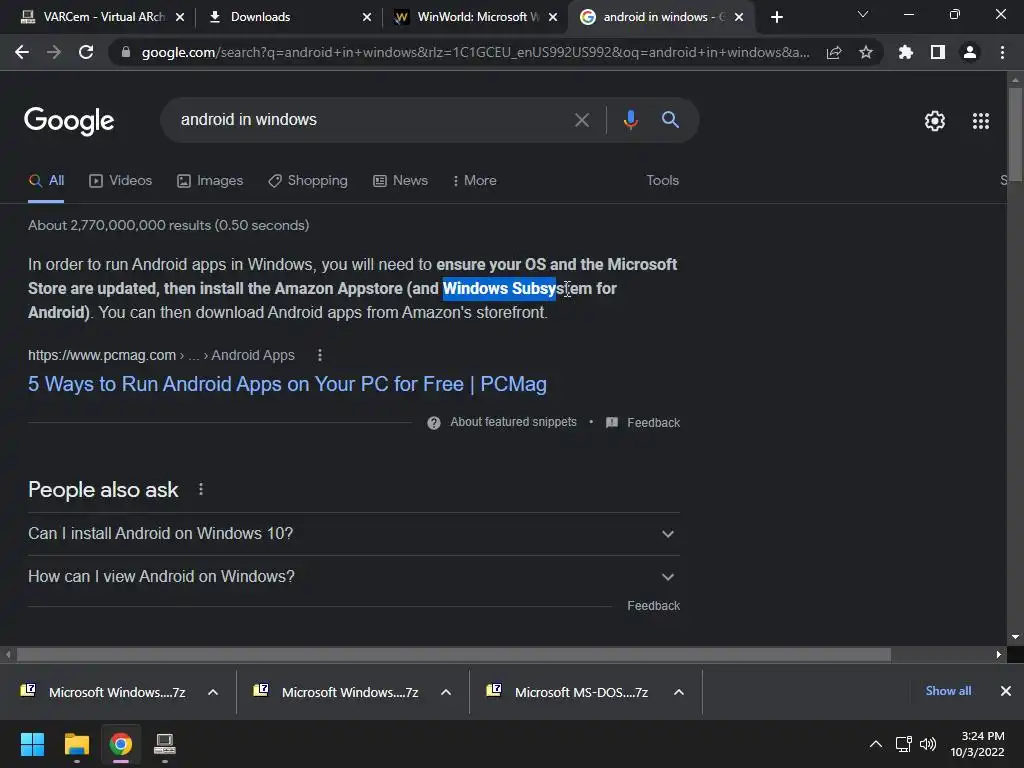Open the Chrome three-dot menu
This screenshot has width=1024, height=768.
[x=1002, y=52]
